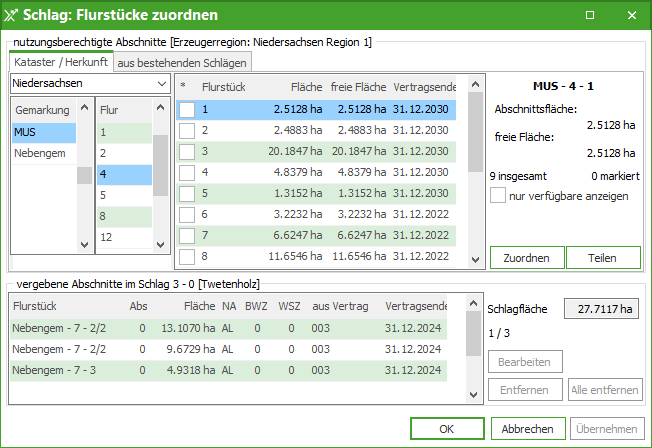Image resolution: width=652 pixels, height=448 pixels.
Task: Maximize the dialog window
Action: [590, 15]
